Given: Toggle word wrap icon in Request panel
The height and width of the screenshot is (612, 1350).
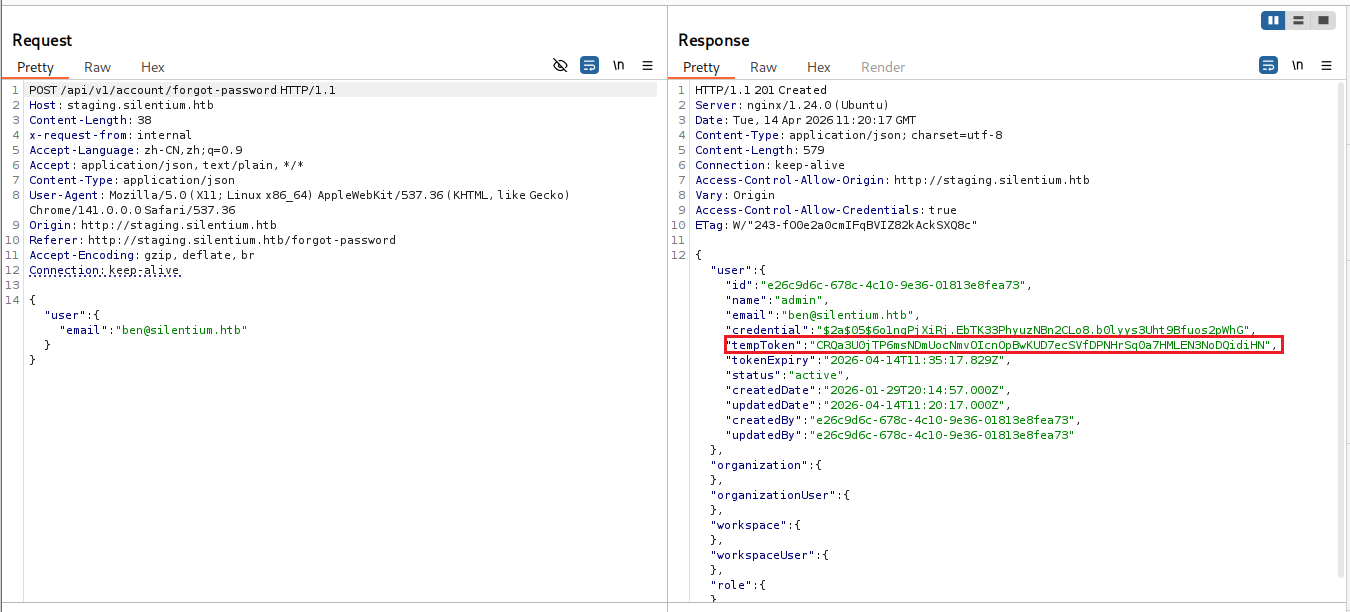Looking at the screenshot, I should click(590, 65).
